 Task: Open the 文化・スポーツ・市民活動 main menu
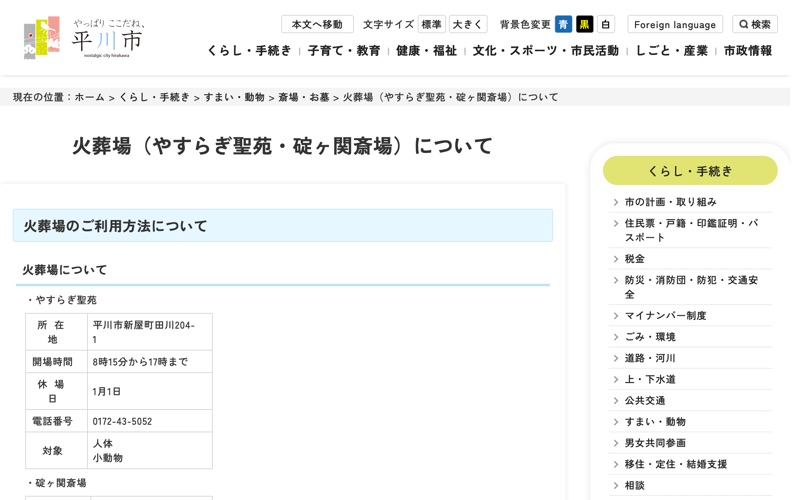tap(545, 51)
